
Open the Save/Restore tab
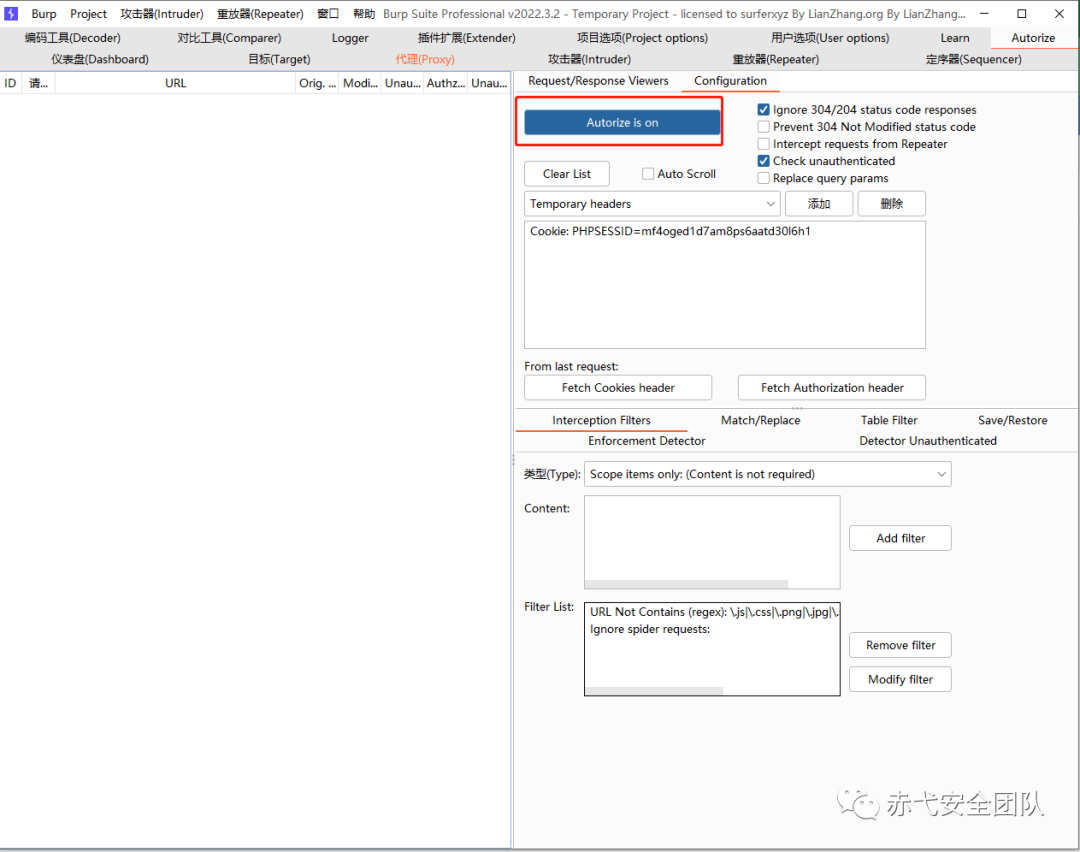point(1012,420)
